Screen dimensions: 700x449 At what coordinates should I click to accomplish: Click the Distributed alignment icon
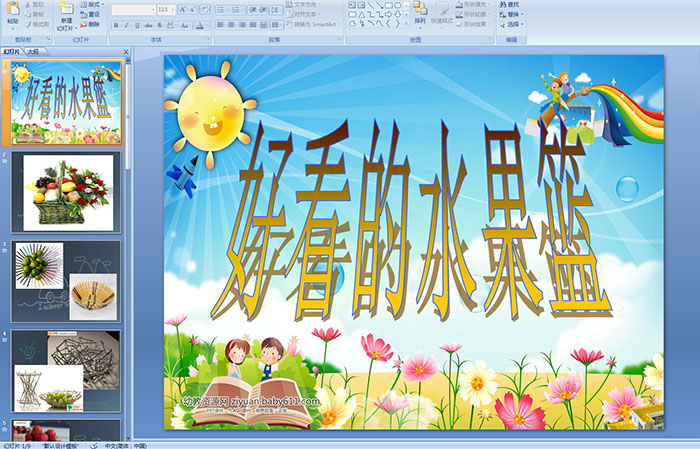click(263, 25)
